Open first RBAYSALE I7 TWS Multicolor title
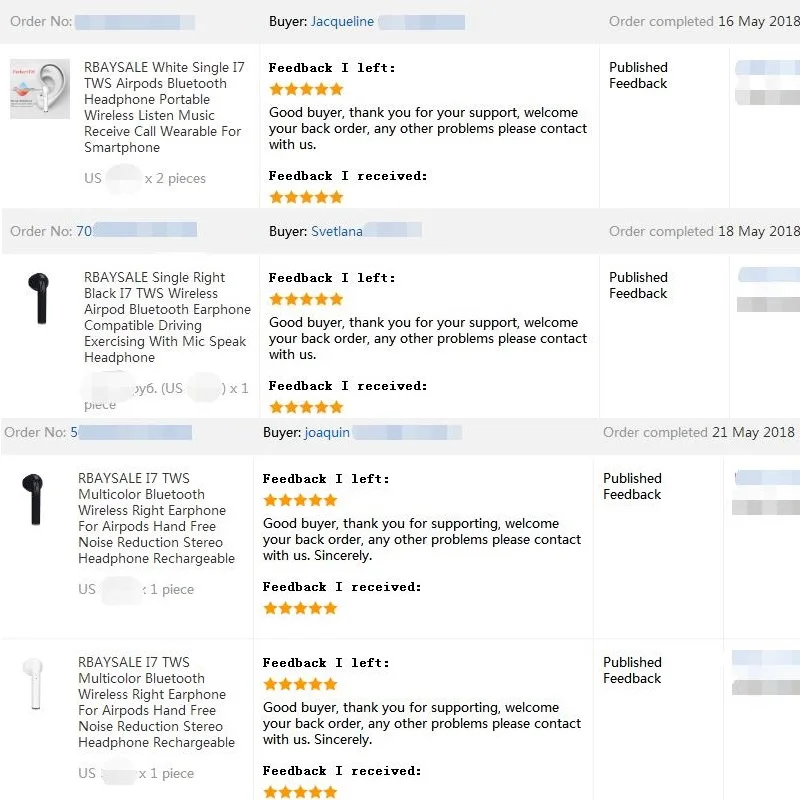The width and height of the screenshot is (800, 800). (156, 518)
